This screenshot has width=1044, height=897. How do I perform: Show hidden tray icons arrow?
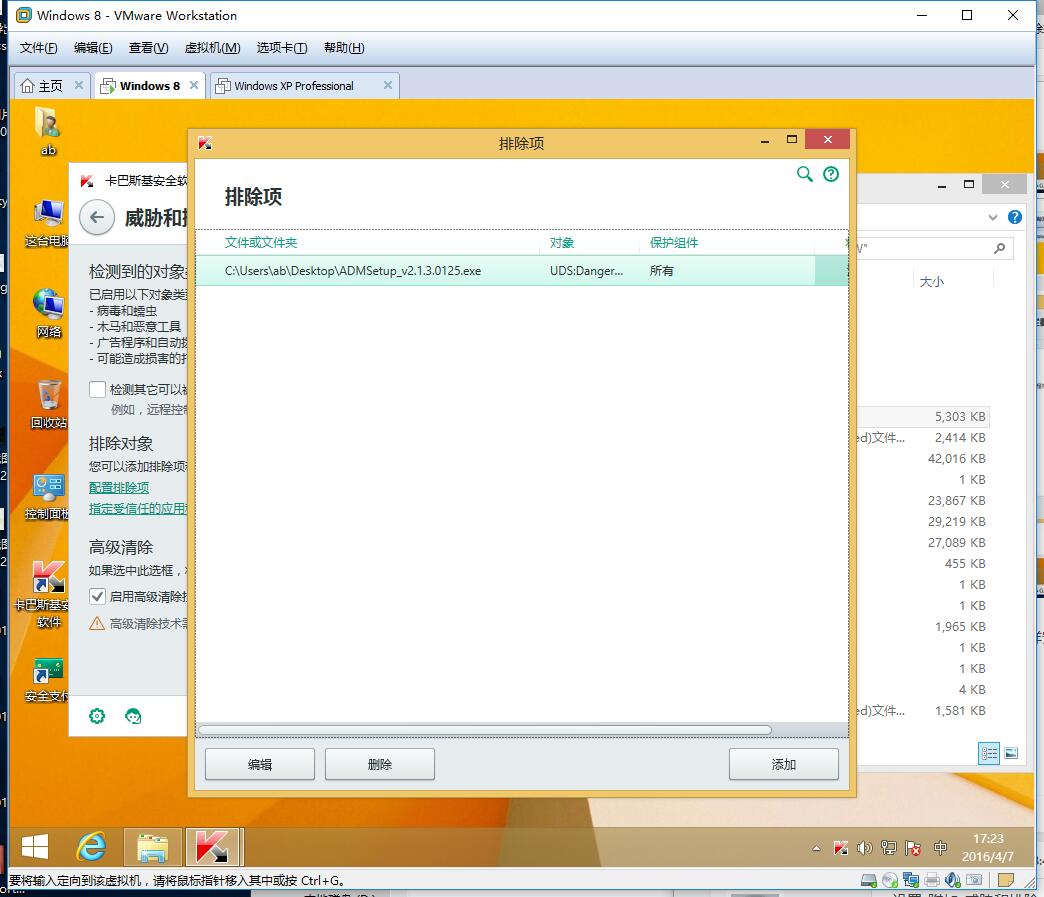coord(816,848)
